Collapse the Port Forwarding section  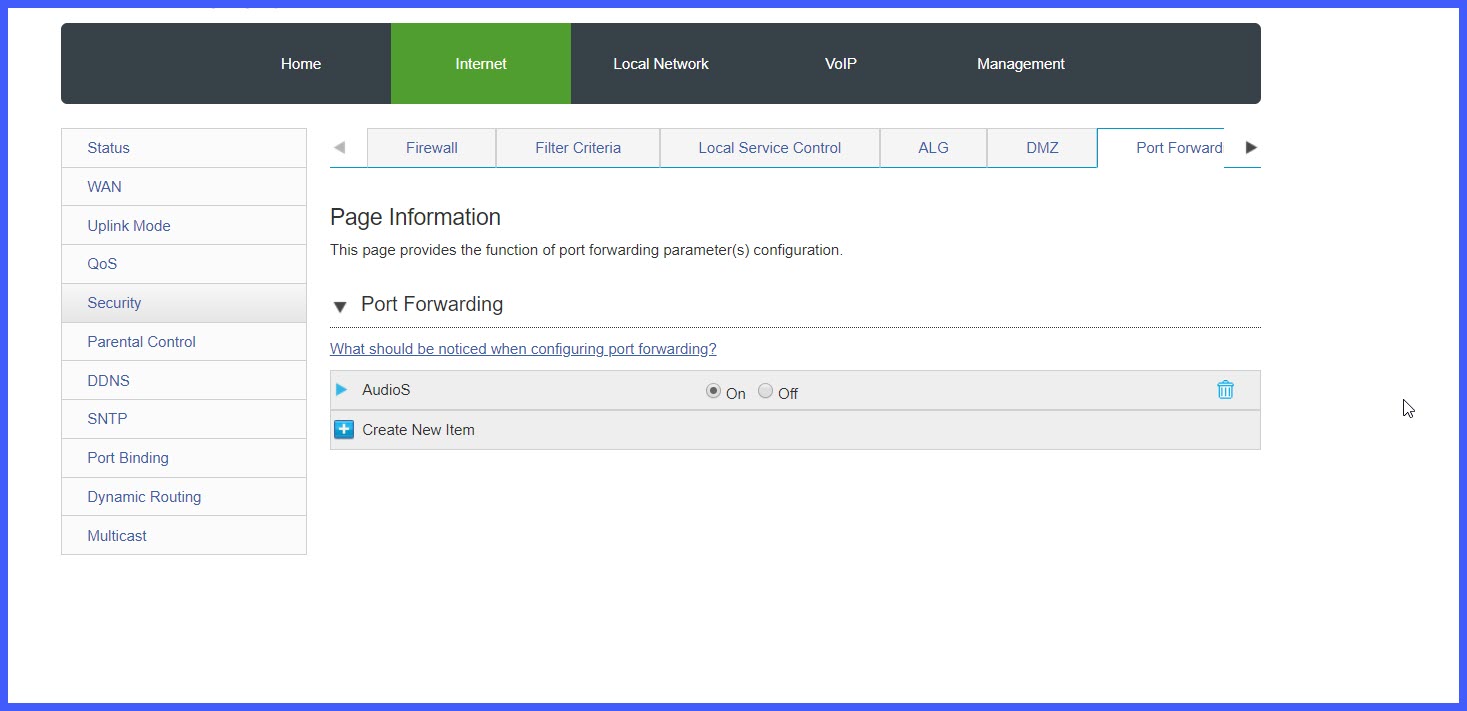[x=340, y=307]
